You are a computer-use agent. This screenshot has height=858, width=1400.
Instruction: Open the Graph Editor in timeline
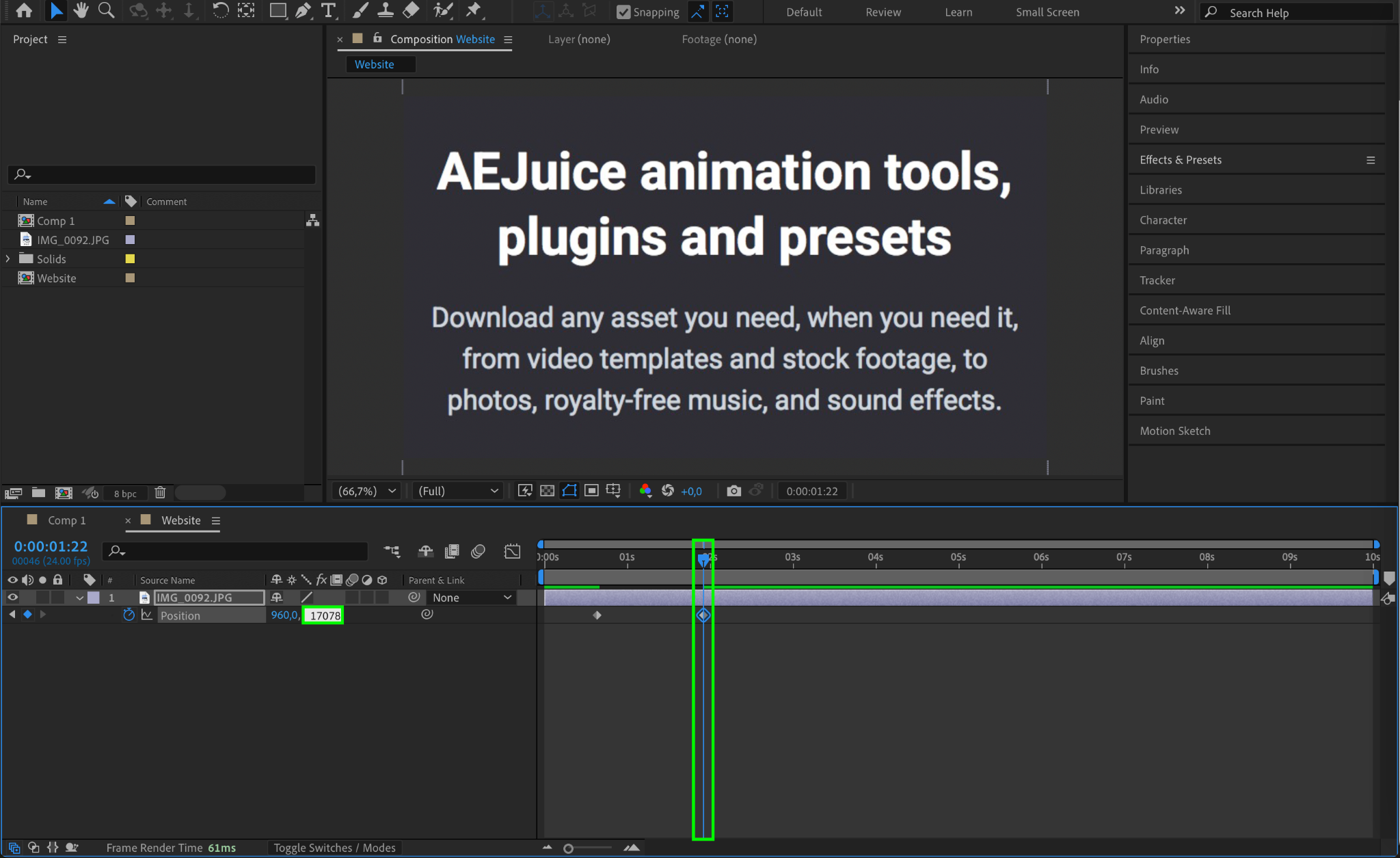(512, 551)
